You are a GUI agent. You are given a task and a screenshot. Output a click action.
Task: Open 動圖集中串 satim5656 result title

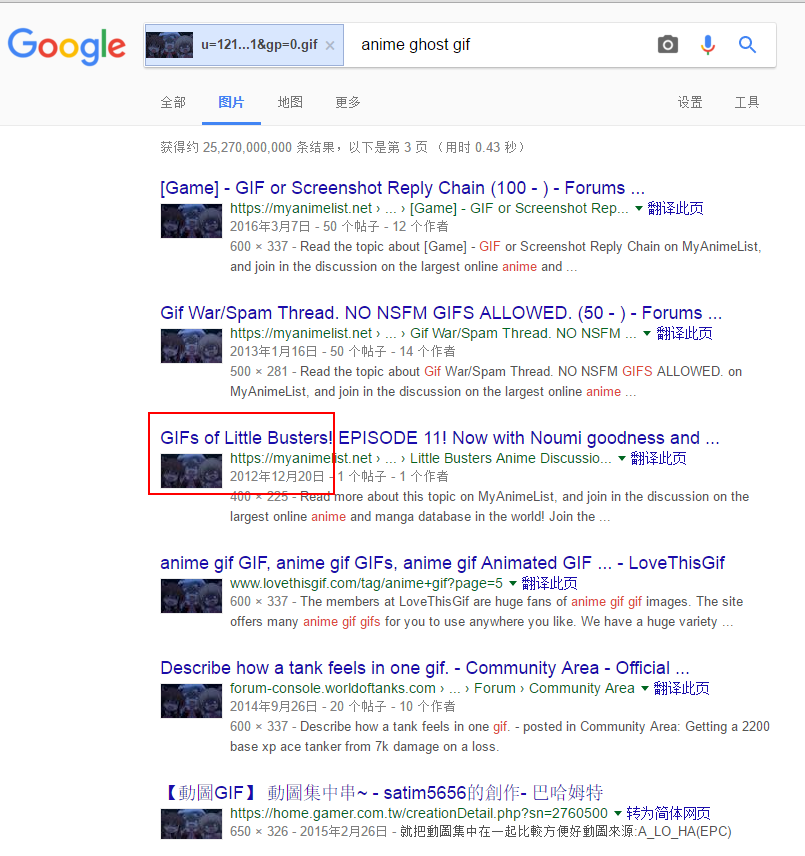coord(382,792)
